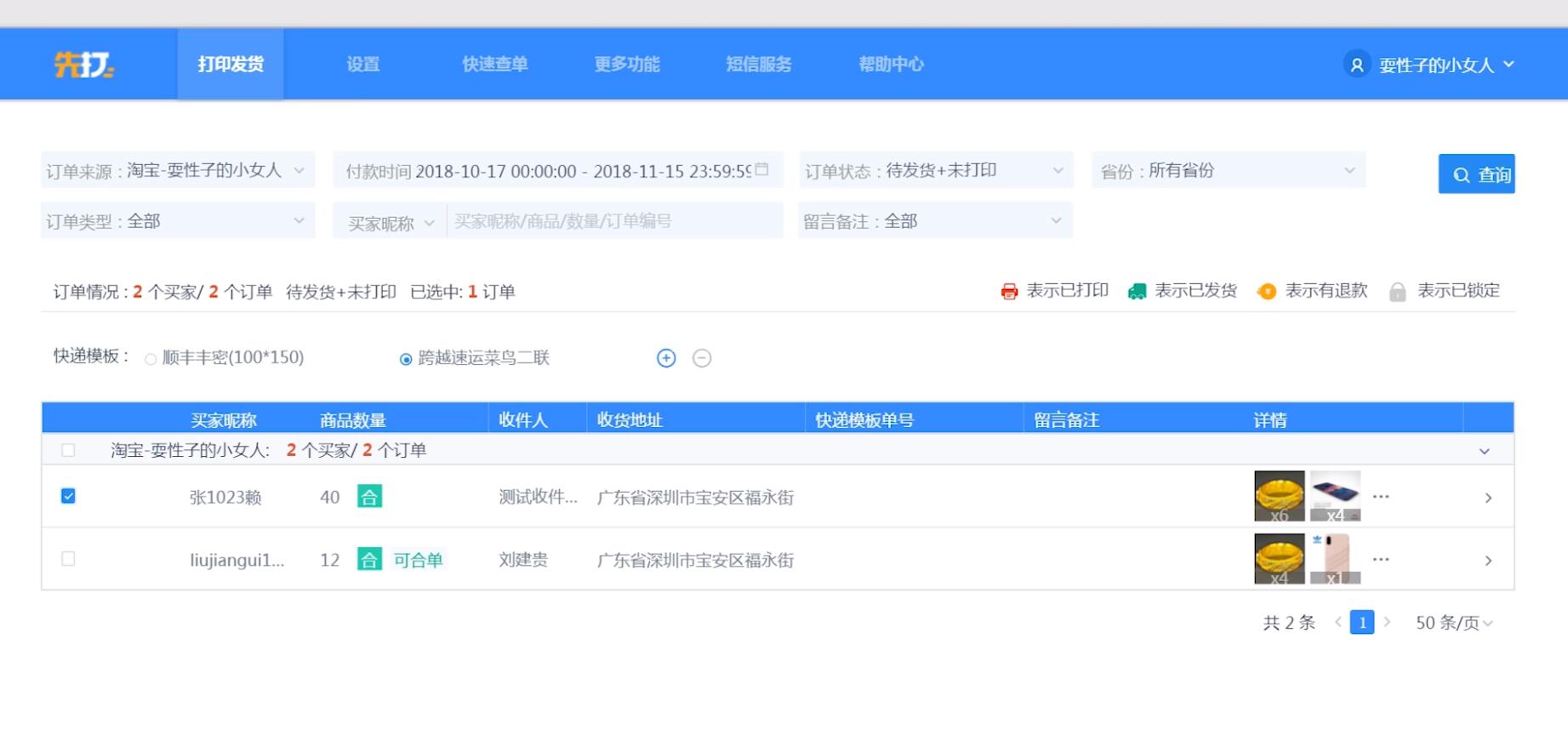Click the 商品数量 column header

353,419
